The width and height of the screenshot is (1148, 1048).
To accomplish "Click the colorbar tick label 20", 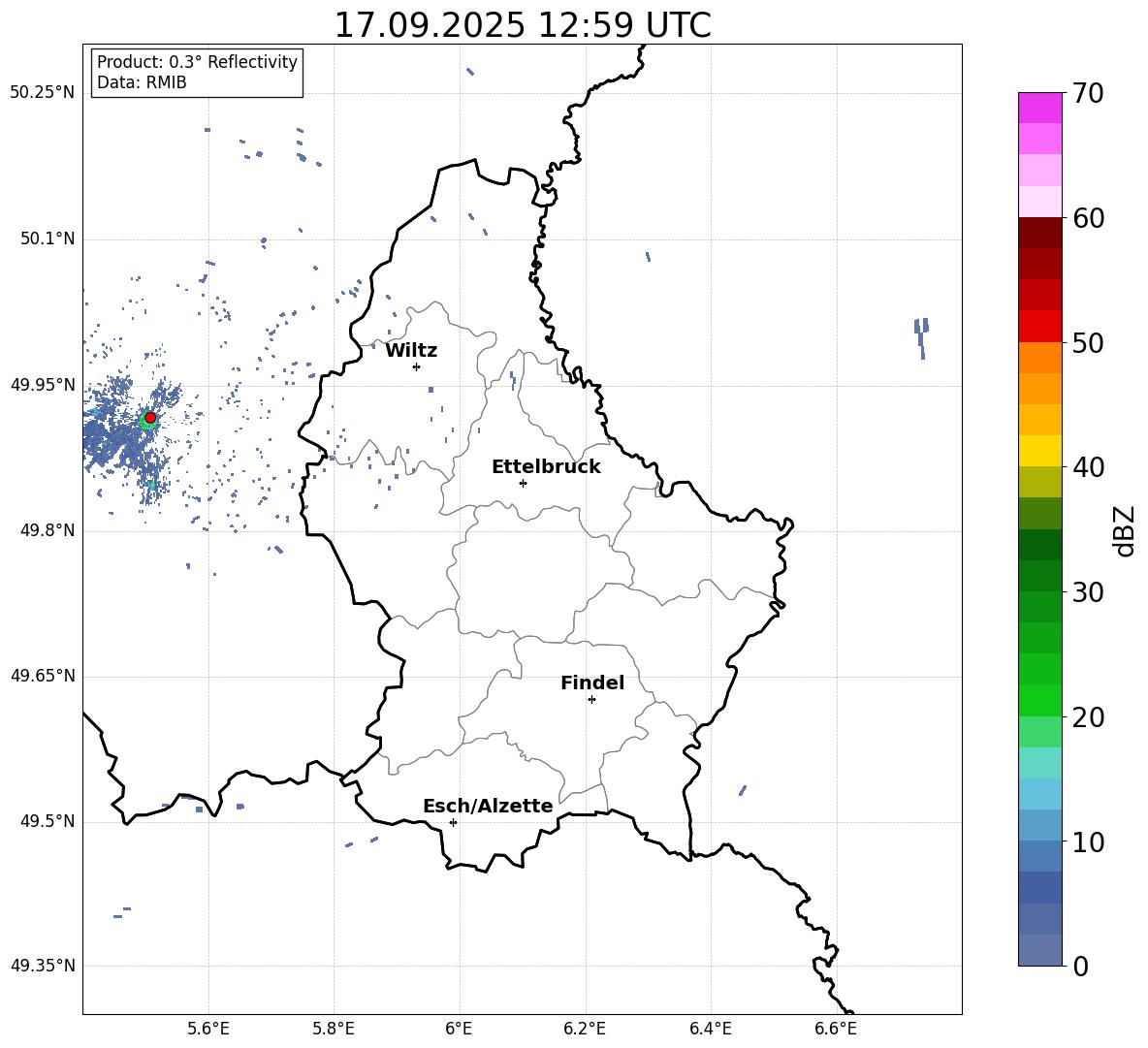I will coord(1088,717).
